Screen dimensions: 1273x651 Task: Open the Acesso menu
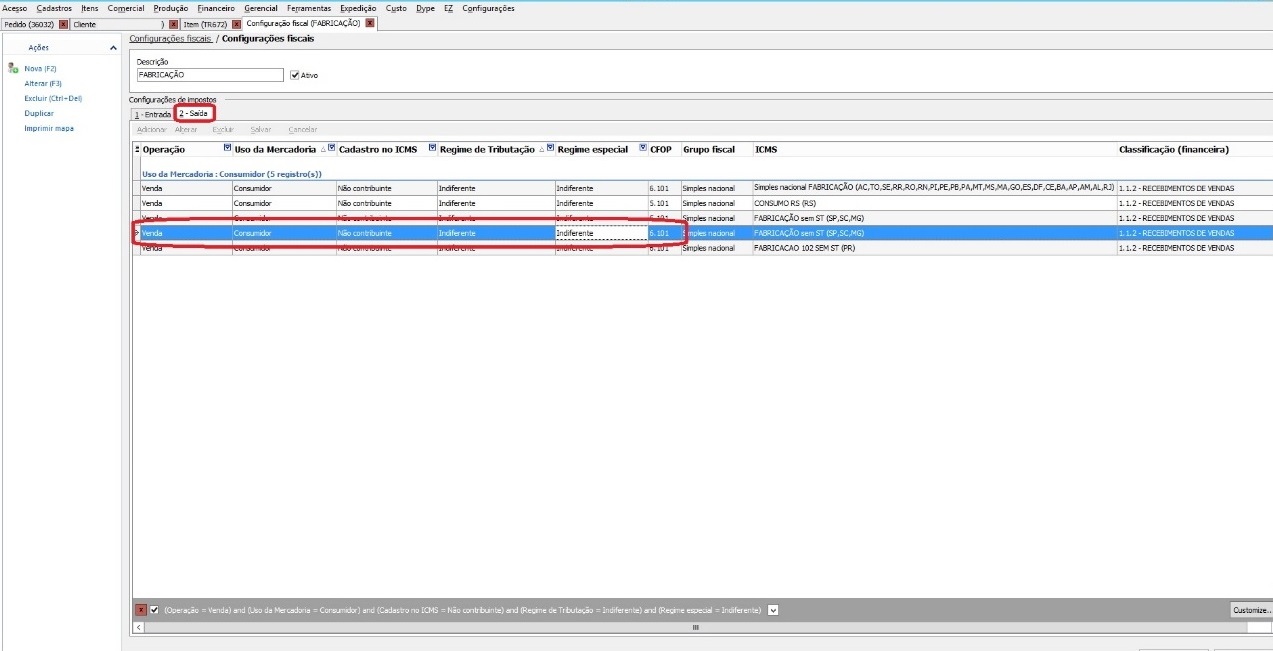[15, 8]
